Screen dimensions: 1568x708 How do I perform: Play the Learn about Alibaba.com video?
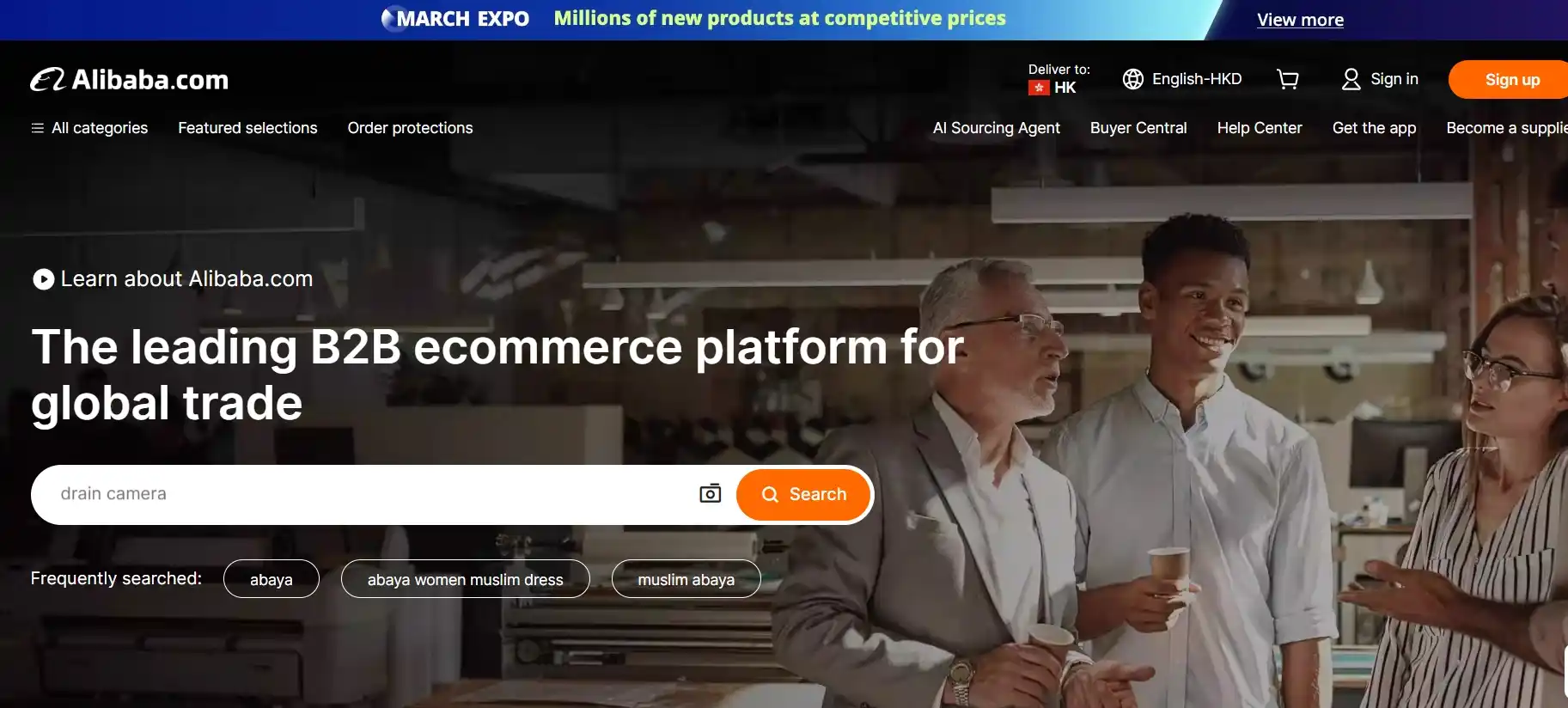[43, 279]
